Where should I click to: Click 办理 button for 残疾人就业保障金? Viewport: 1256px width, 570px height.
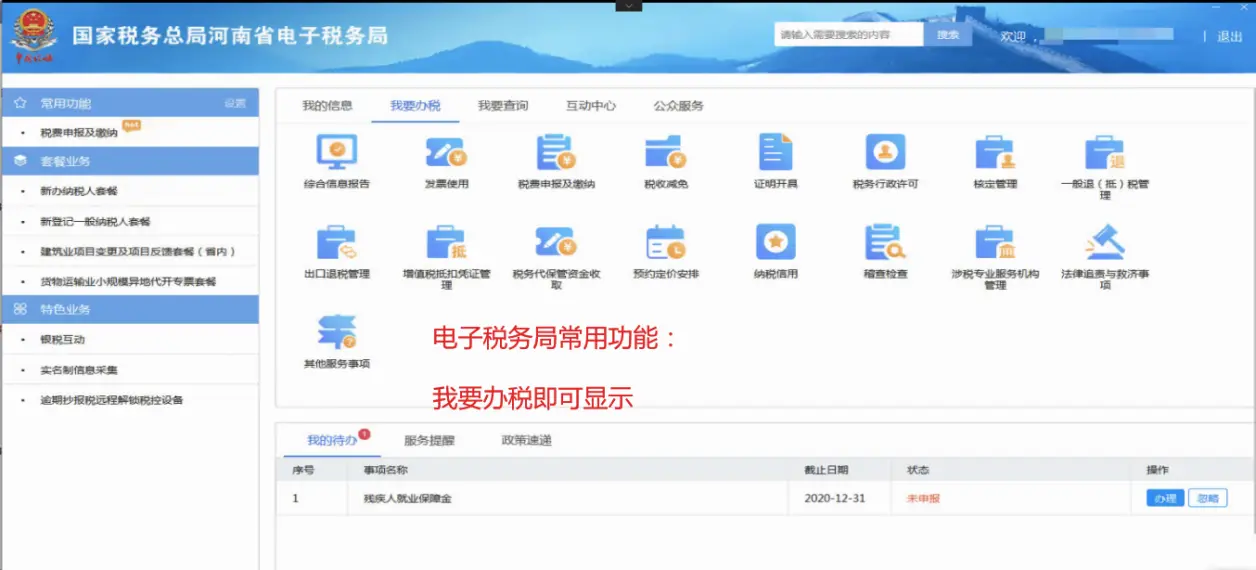(x=1165, y=498)
